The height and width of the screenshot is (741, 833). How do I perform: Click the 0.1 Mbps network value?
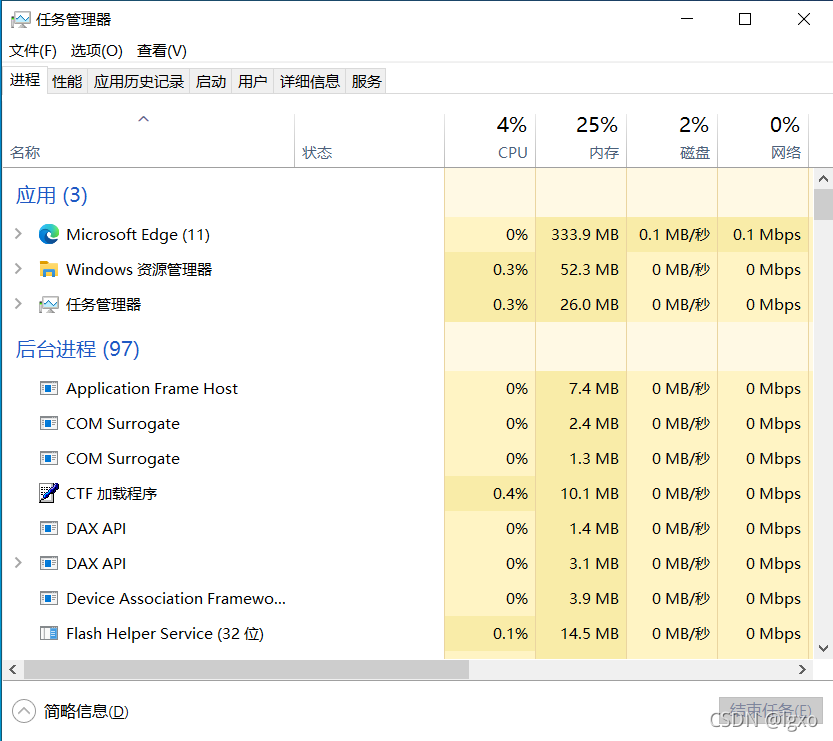(x=767, y=234)
